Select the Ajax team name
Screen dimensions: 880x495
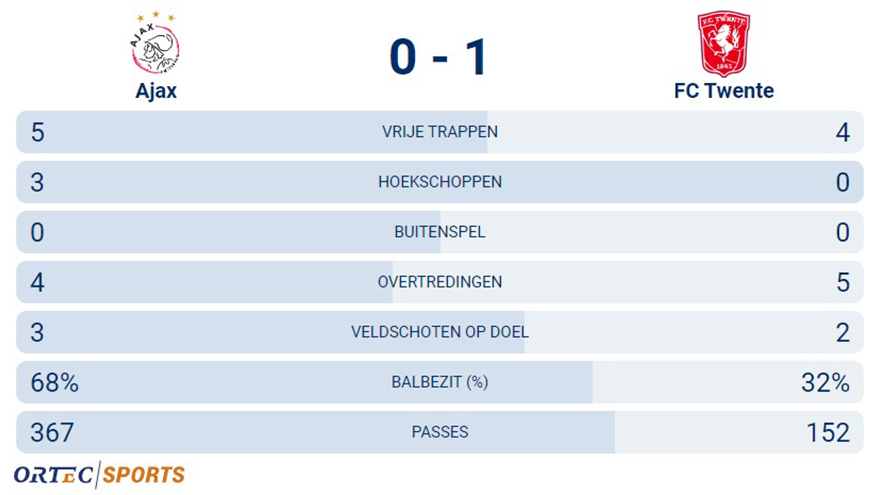tap(156, 91)
